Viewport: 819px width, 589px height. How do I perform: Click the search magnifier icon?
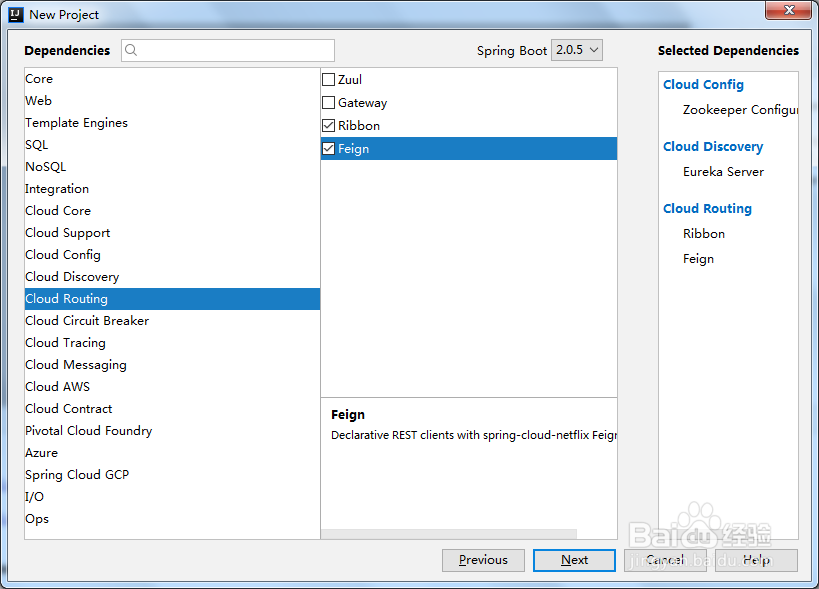click(131, 50)
